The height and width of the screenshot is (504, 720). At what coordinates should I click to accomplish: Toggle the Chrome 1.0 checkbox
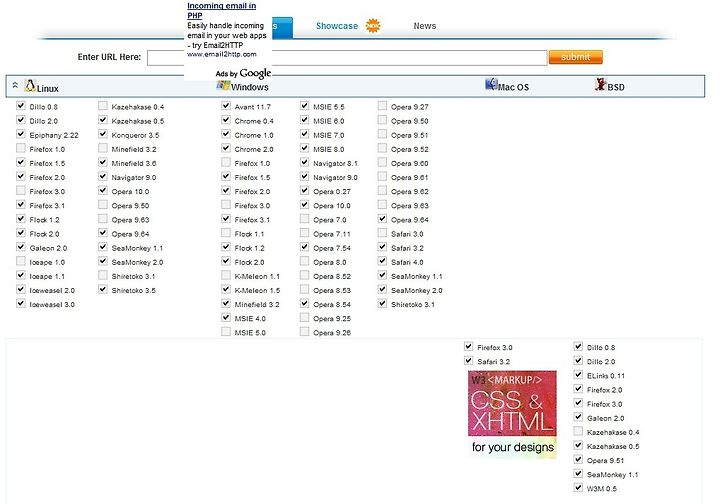(x=226, y=134)
